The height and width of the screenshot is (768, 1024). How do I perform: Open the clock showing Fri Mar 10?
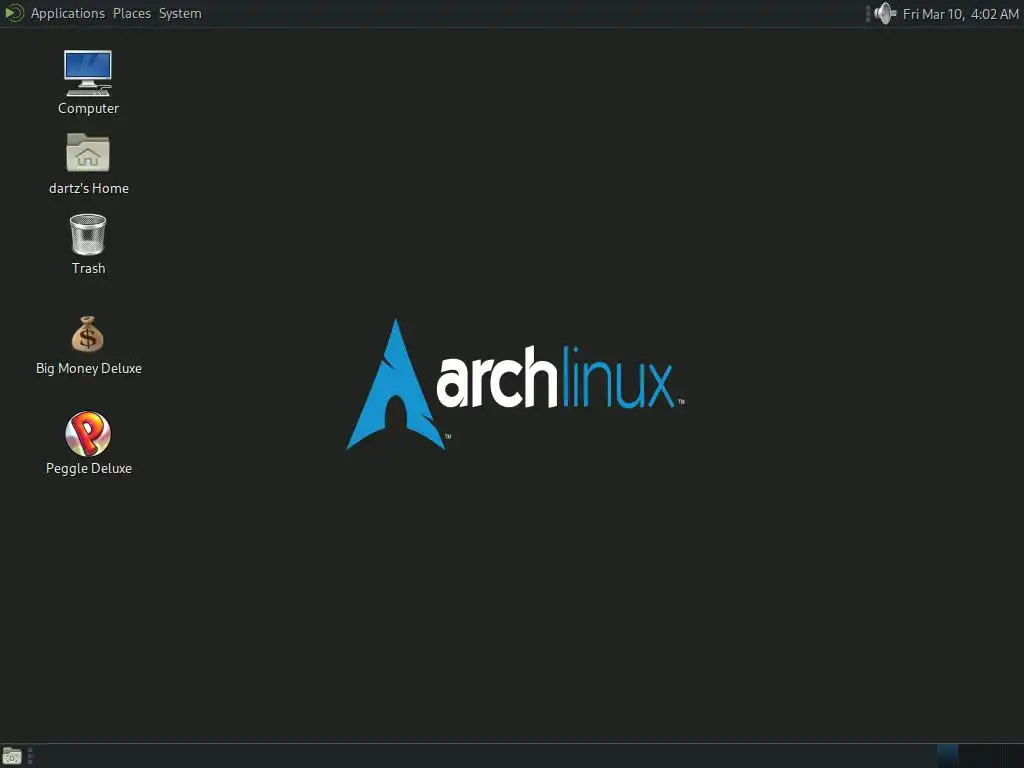[961, 14]
